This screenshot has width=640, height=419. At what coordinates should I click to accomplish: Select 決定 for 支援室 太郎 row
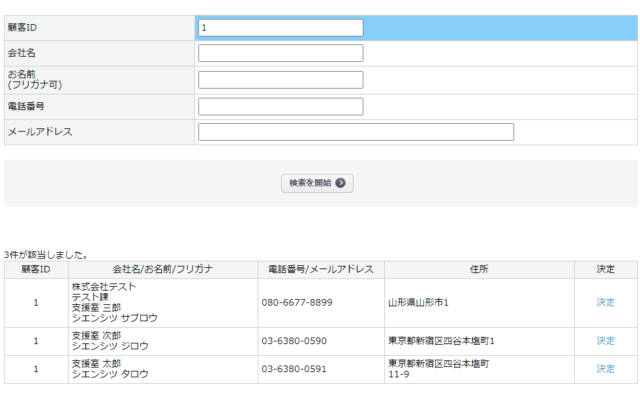pyautogui.click(x=605, y=369)
